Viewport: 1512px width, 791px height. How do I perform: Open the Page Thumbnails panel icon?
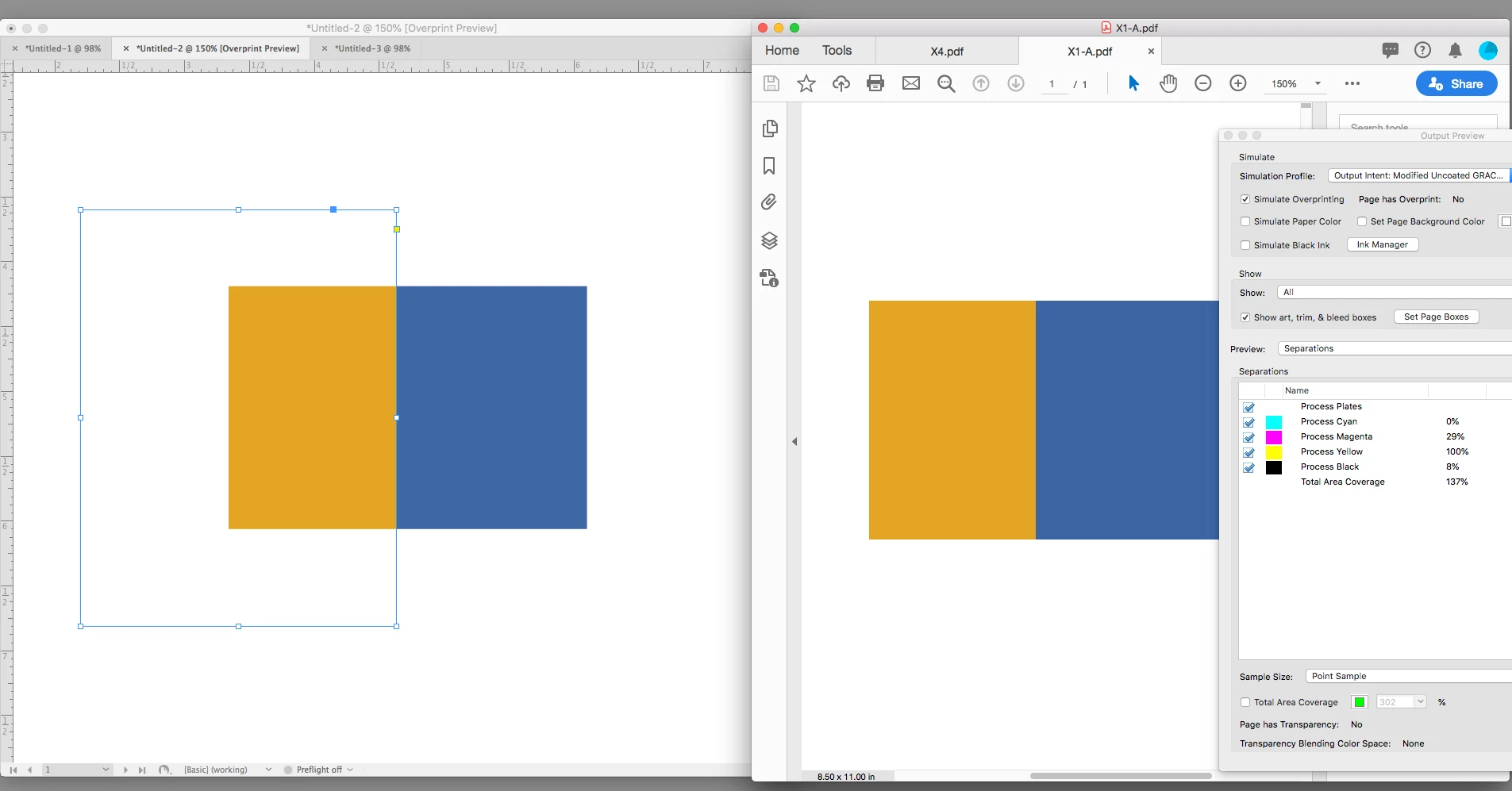(x=770, y=129)
